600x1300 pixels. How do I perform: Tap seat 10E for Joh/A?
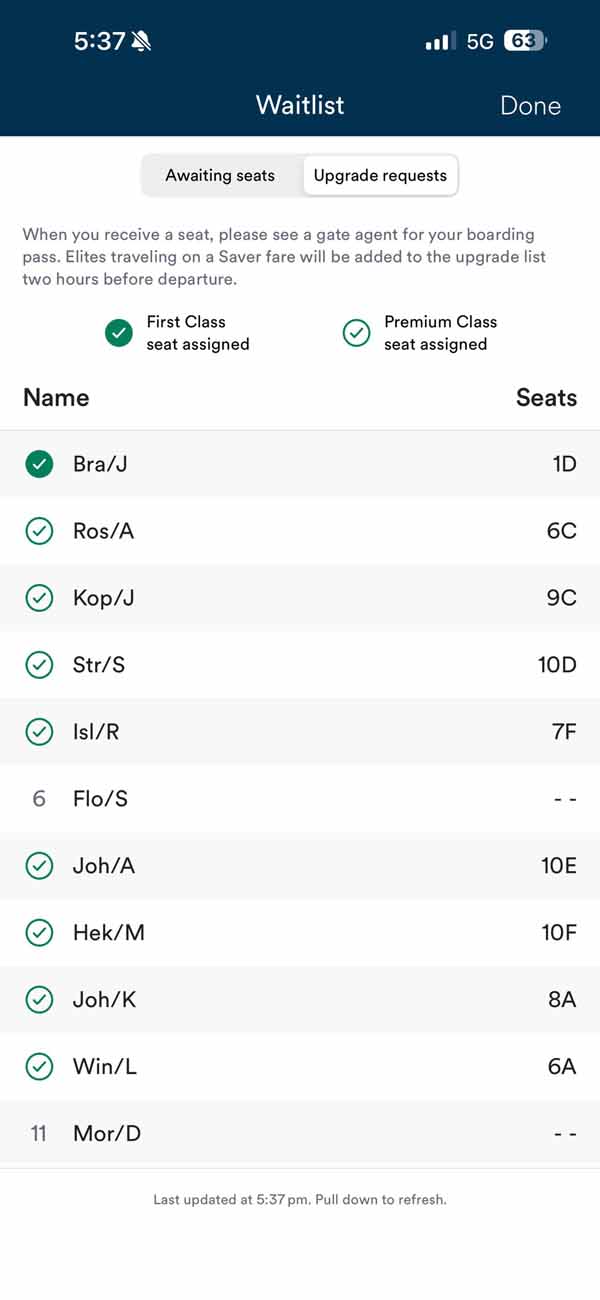[x=559, y=866]
